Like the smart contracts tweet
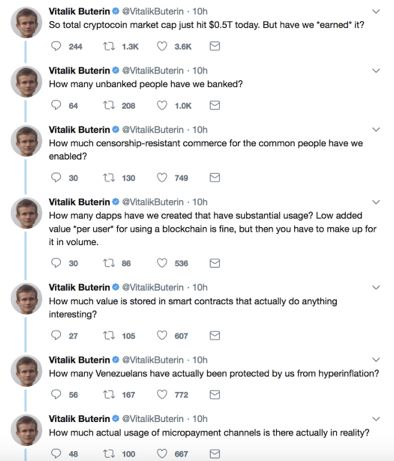The height and width of the screenshot is (461, 394). click(x=162, y=335)
